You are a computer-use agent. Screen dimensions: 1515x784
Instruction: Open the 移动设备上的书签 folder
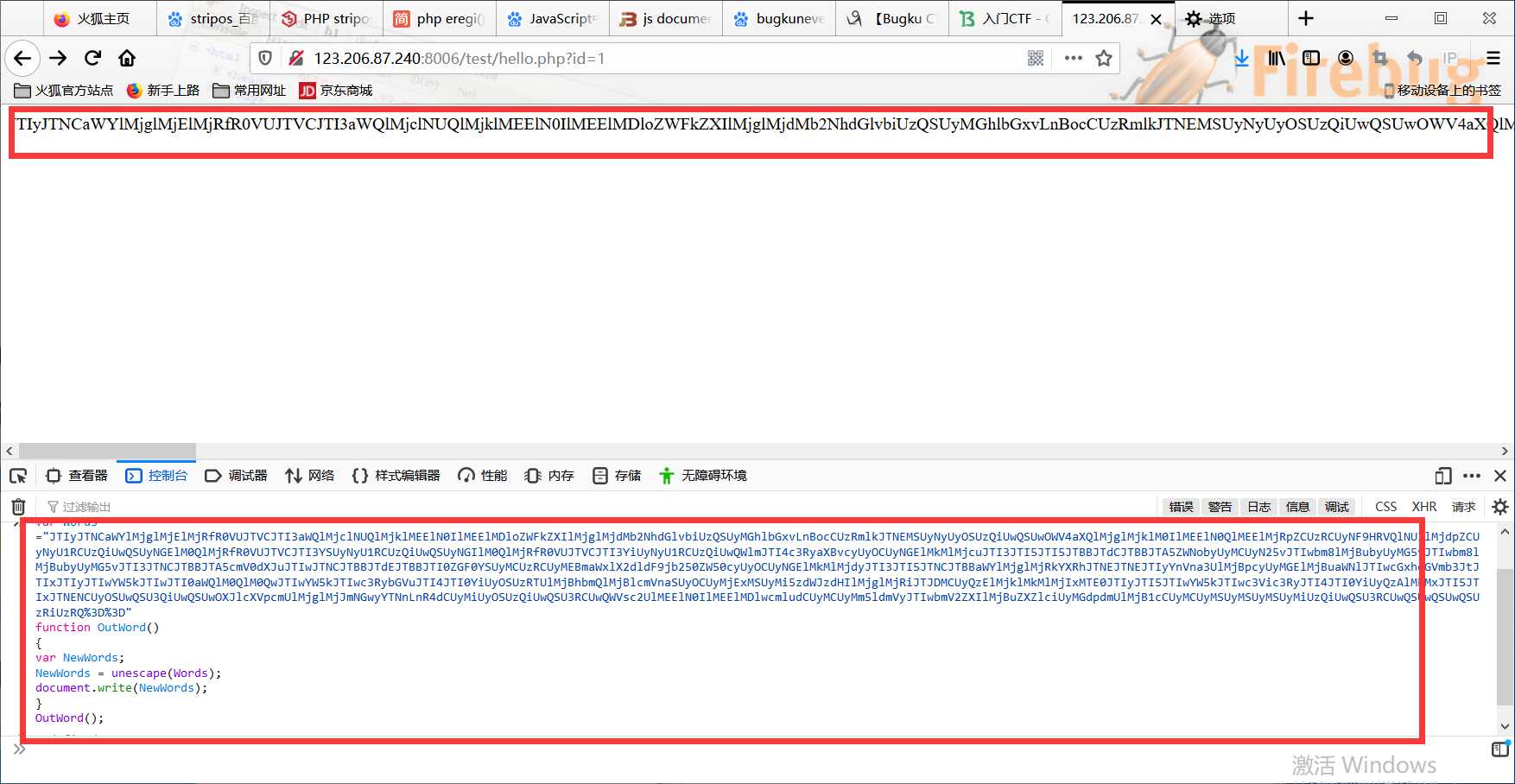pos(1442,90)
